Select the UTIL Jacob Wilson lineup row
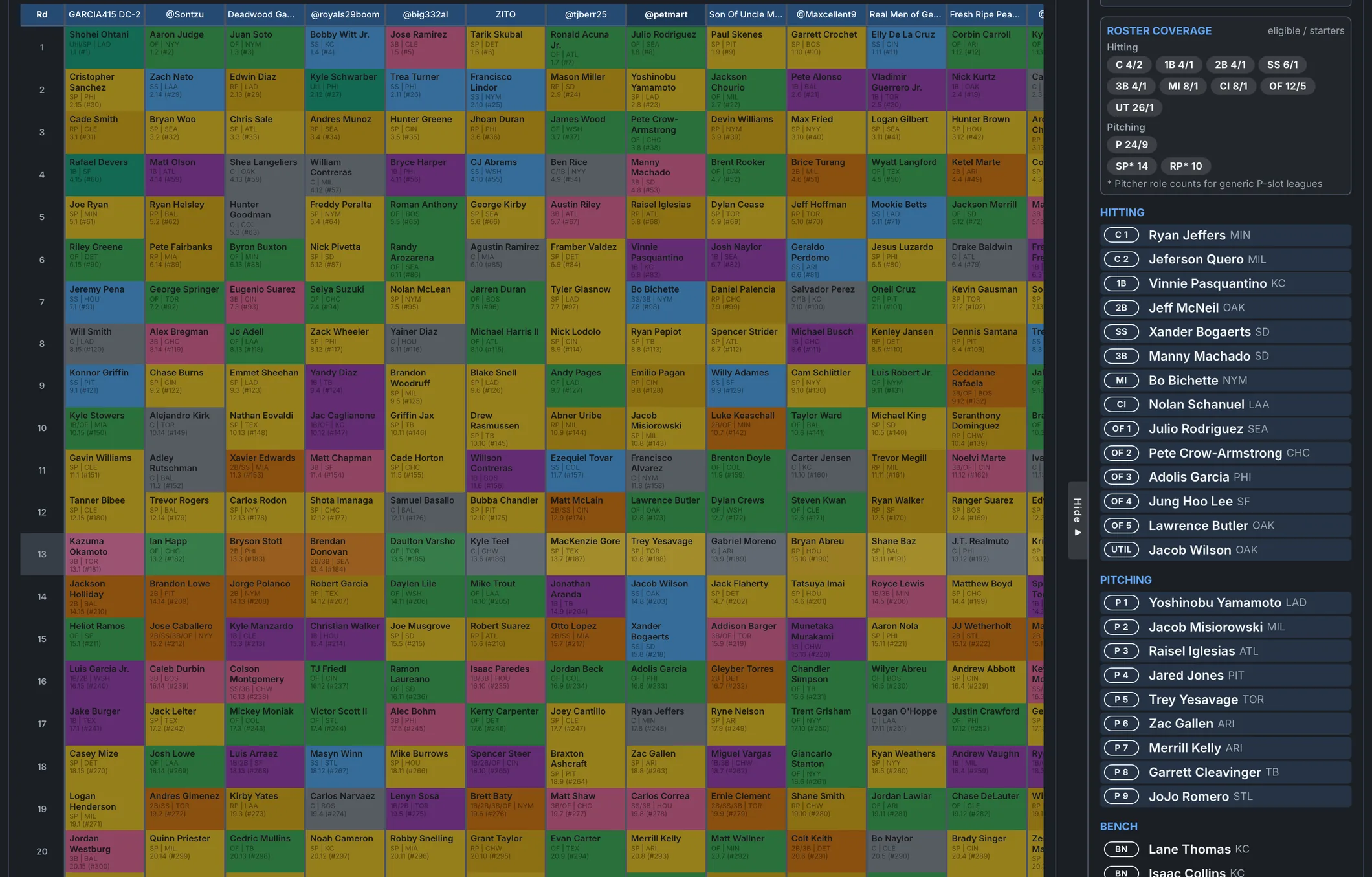 [1226, 550]
